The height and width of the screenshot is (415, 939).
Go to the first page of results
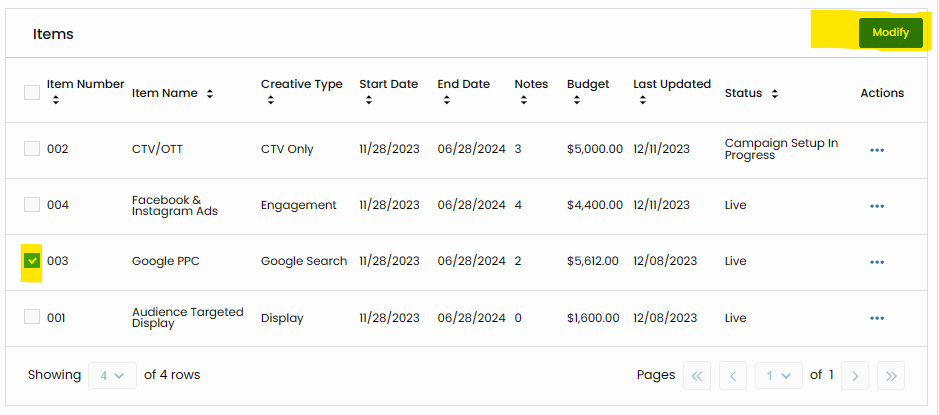click(x=698, y=375)
